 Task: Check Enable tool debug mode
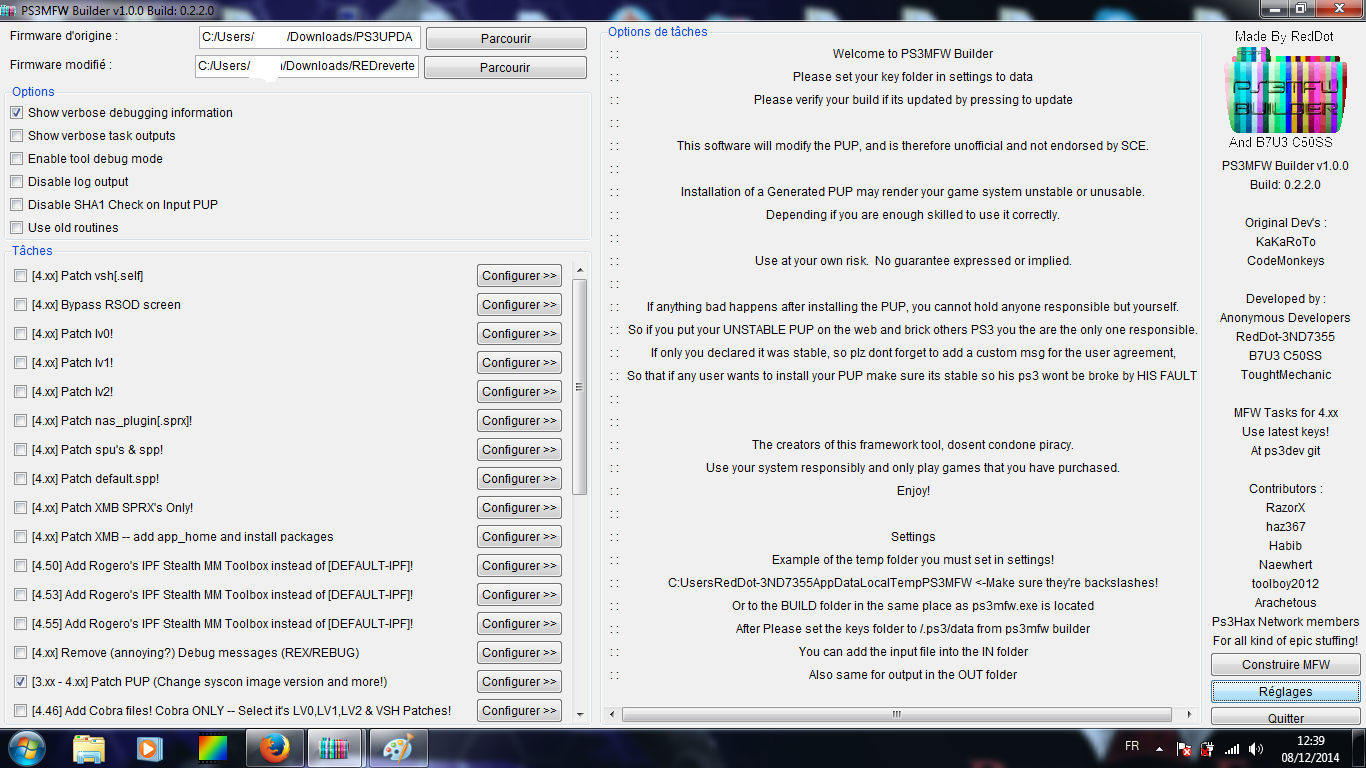pos(17,159)
